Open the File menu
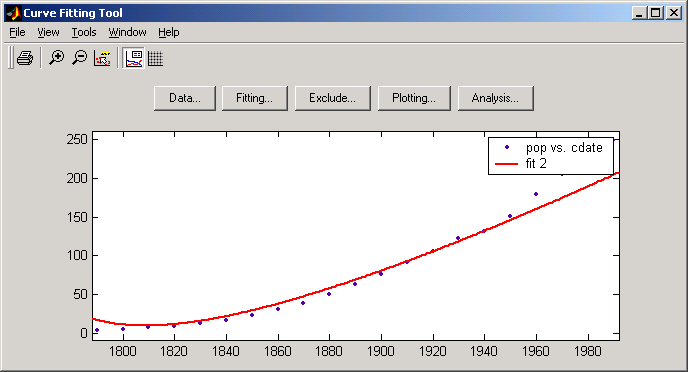 coord(17,32)
